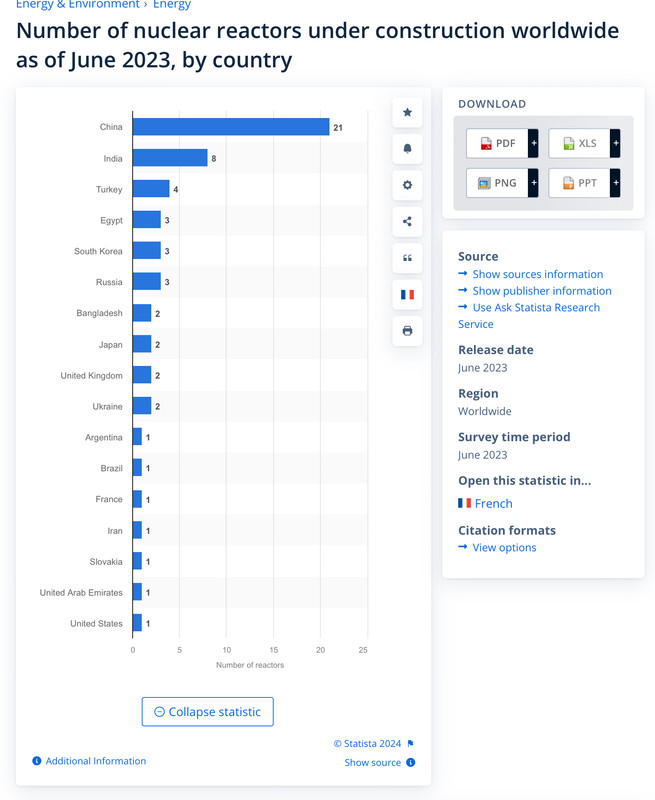
Task: Click the Statista 2024 copyright link
Action: (x=367, y=743)
